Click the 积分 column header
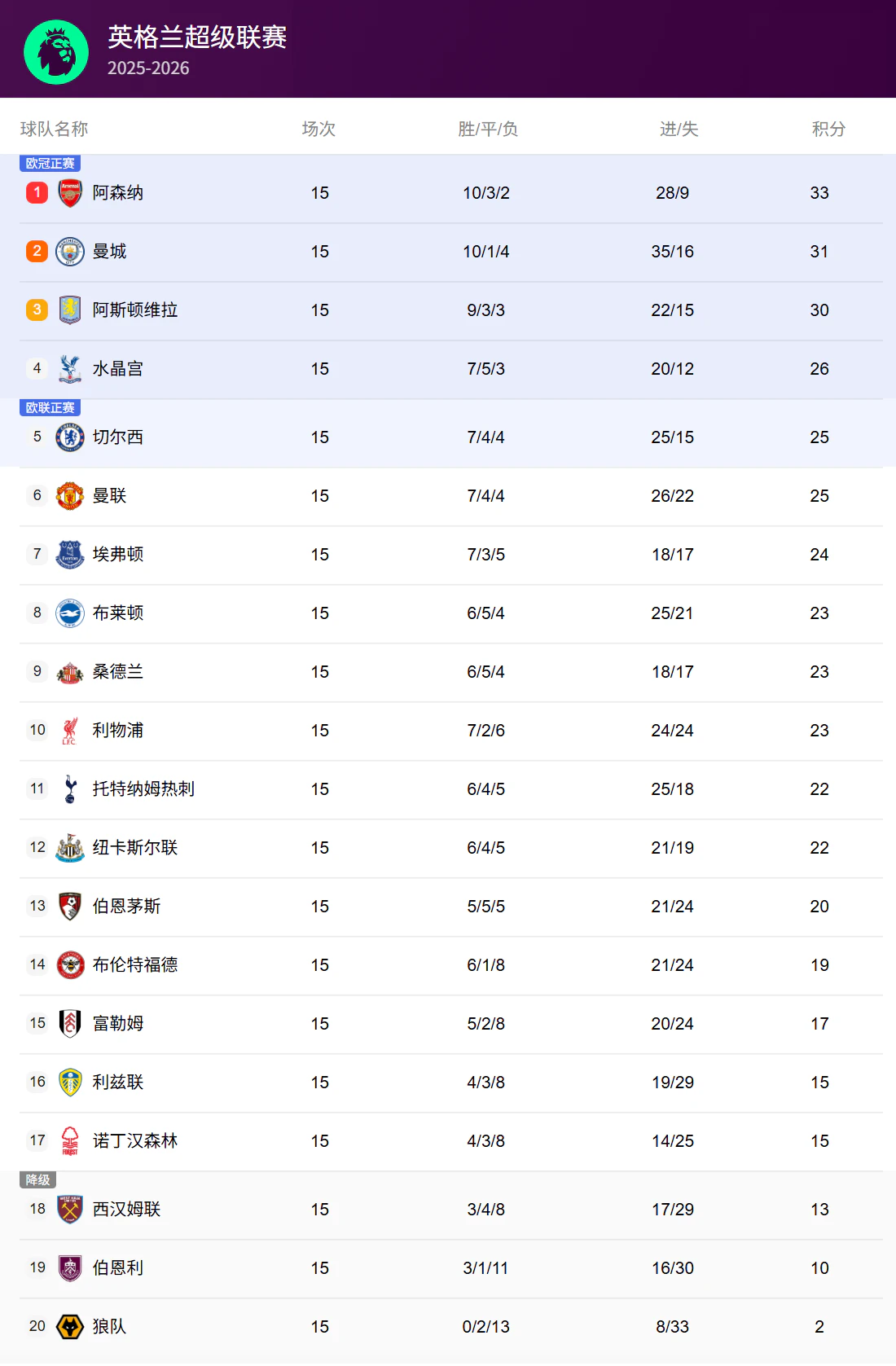This screenshot has height=1366, width=896. point(828,129)
